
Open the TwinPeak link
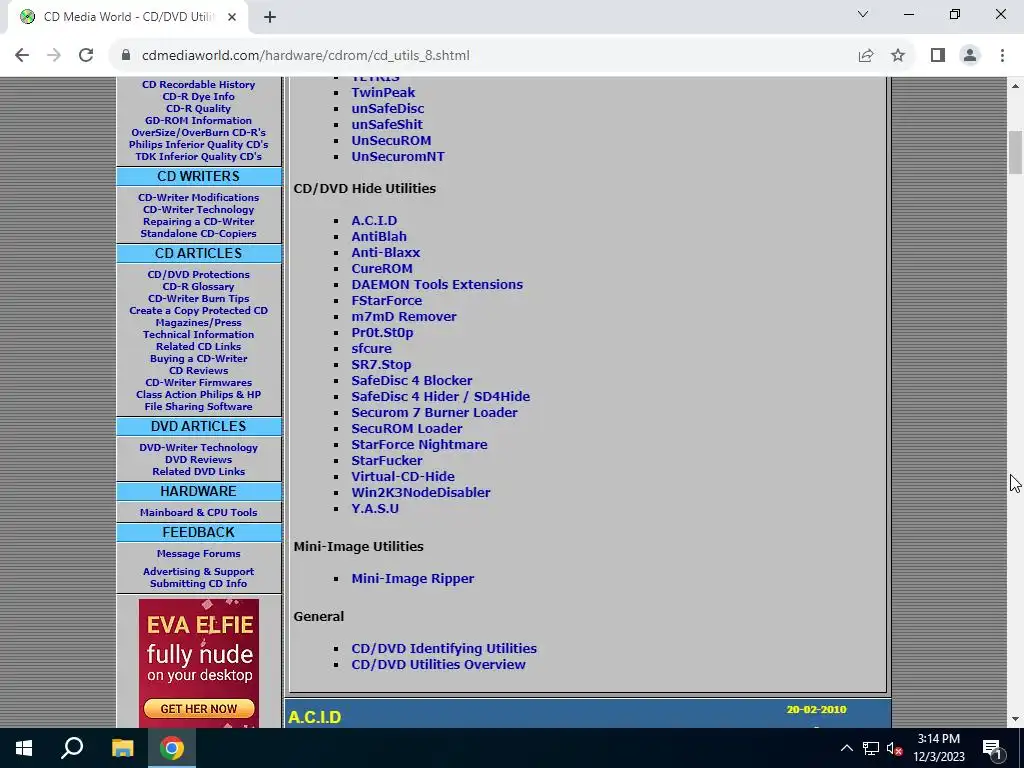coord(383,93)
